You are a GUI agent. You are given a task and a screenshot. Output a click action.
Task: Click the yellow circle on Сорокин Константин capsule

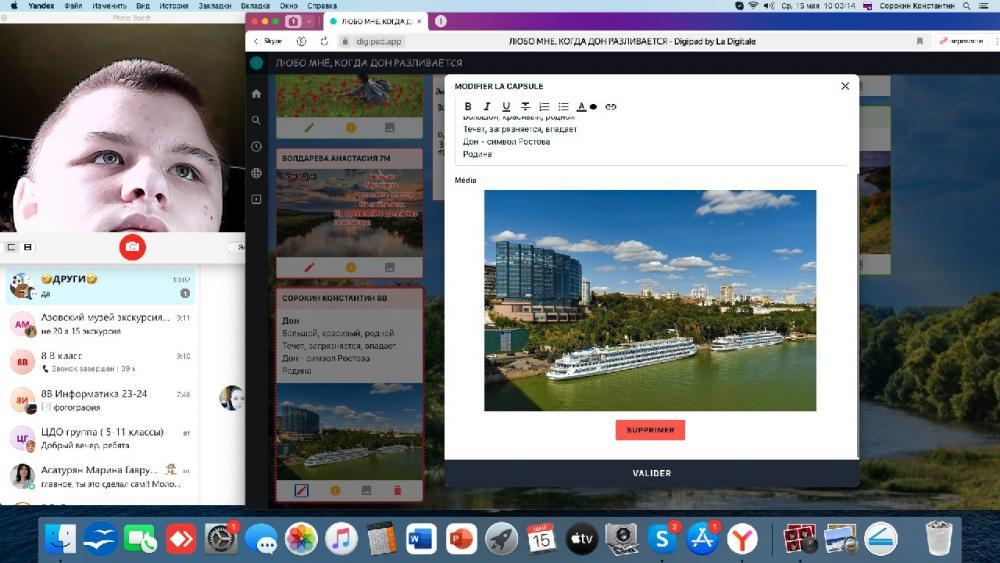coord(335,490)
